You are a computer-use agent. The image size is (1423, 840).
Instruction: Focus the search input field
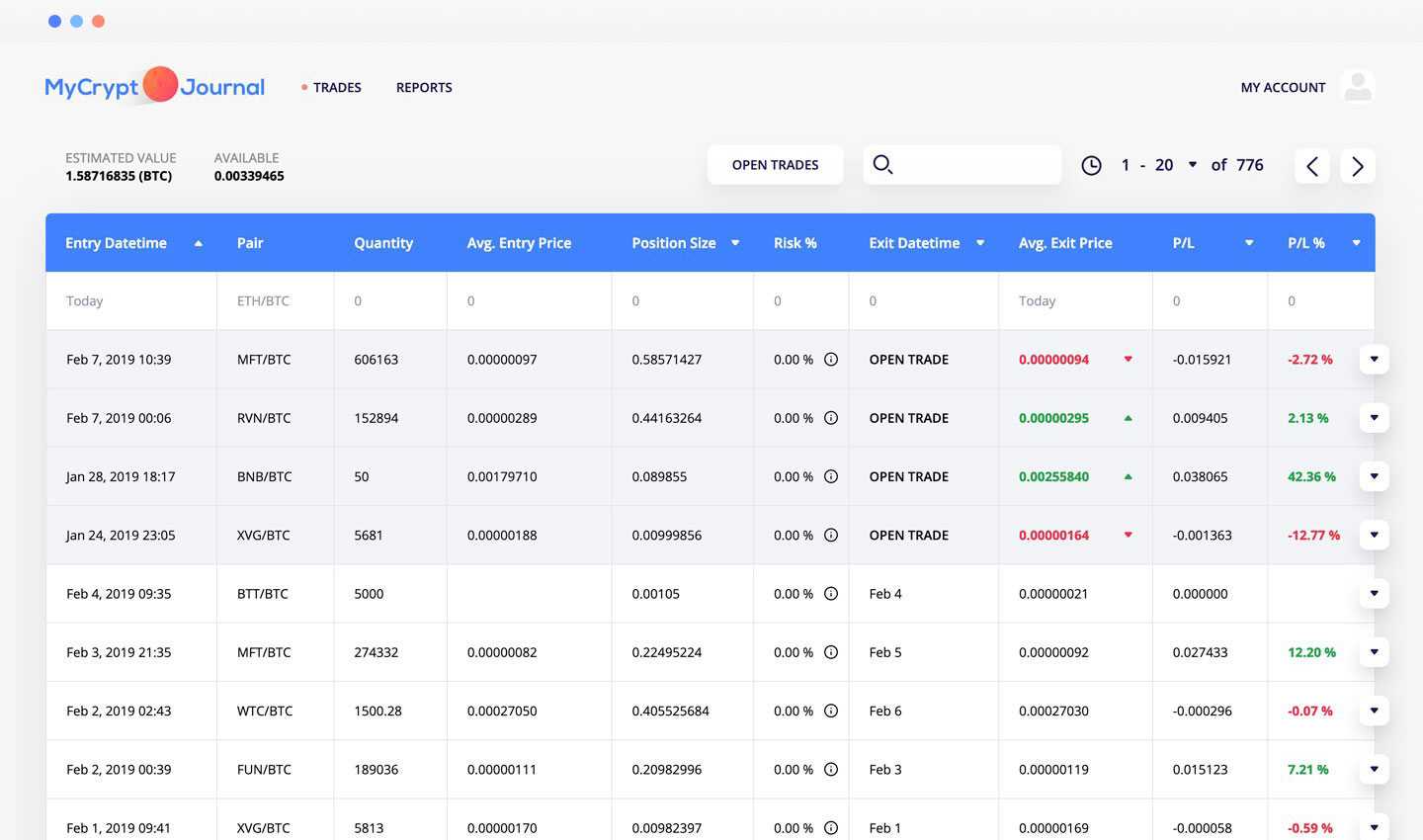point(963,165)
